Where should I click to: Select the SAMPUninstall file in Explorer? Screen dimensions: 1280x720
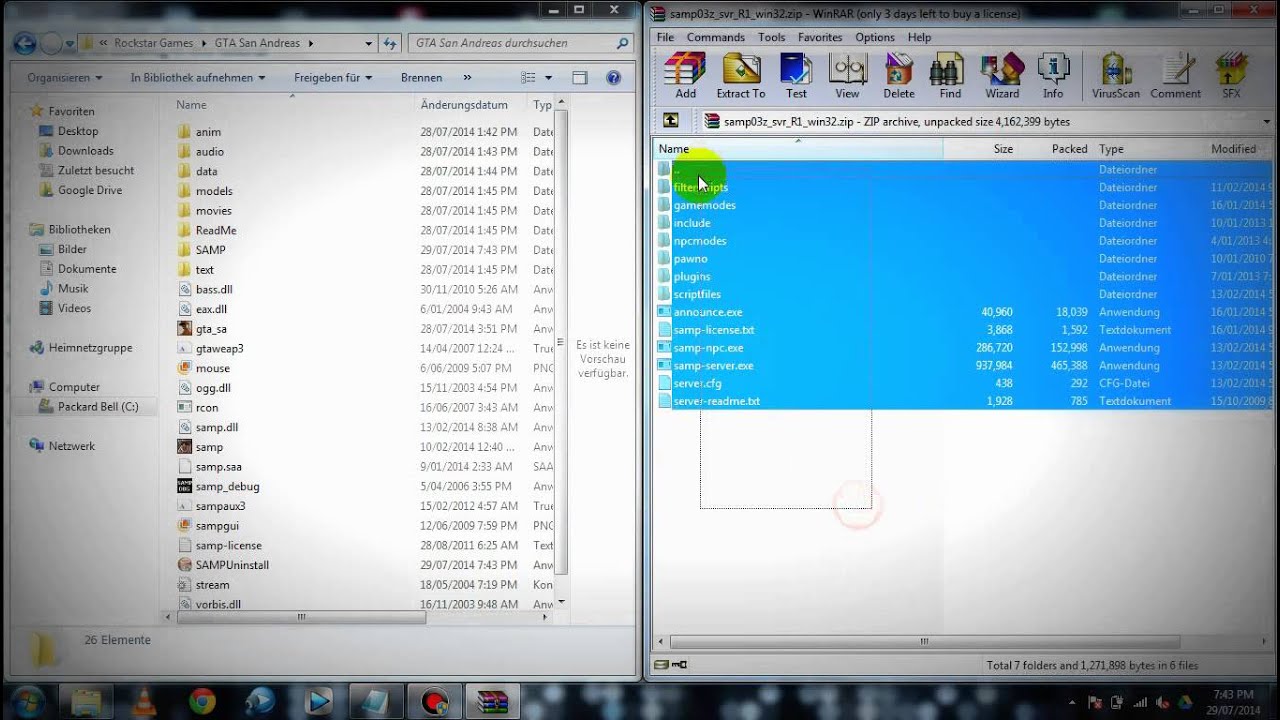(x=232, y=565)
